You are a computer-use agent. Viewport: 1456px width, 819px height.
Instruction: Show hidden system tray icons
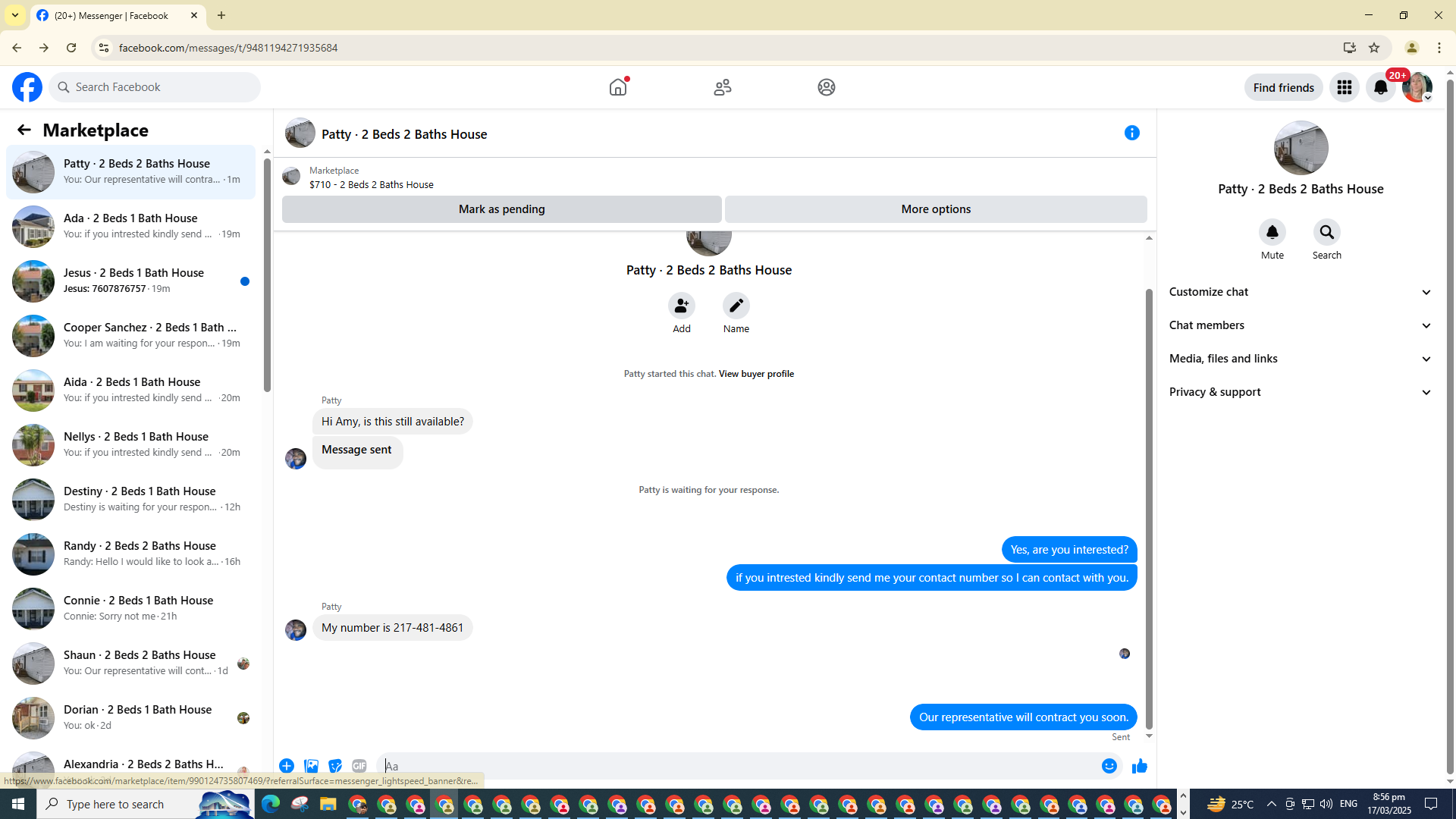tap(1272, 804)
